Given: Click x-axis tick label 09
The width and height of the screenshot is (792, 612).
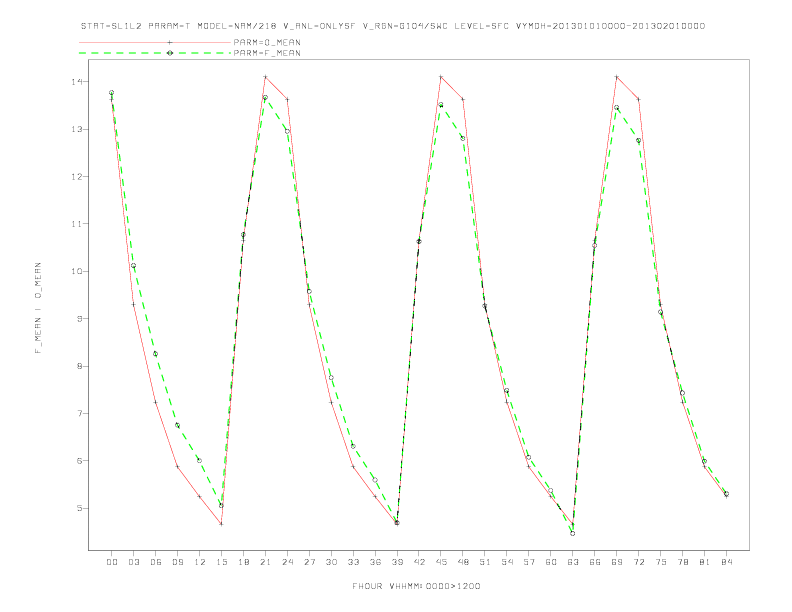Looking at the screenshot, I should click(x=177, y=562).
